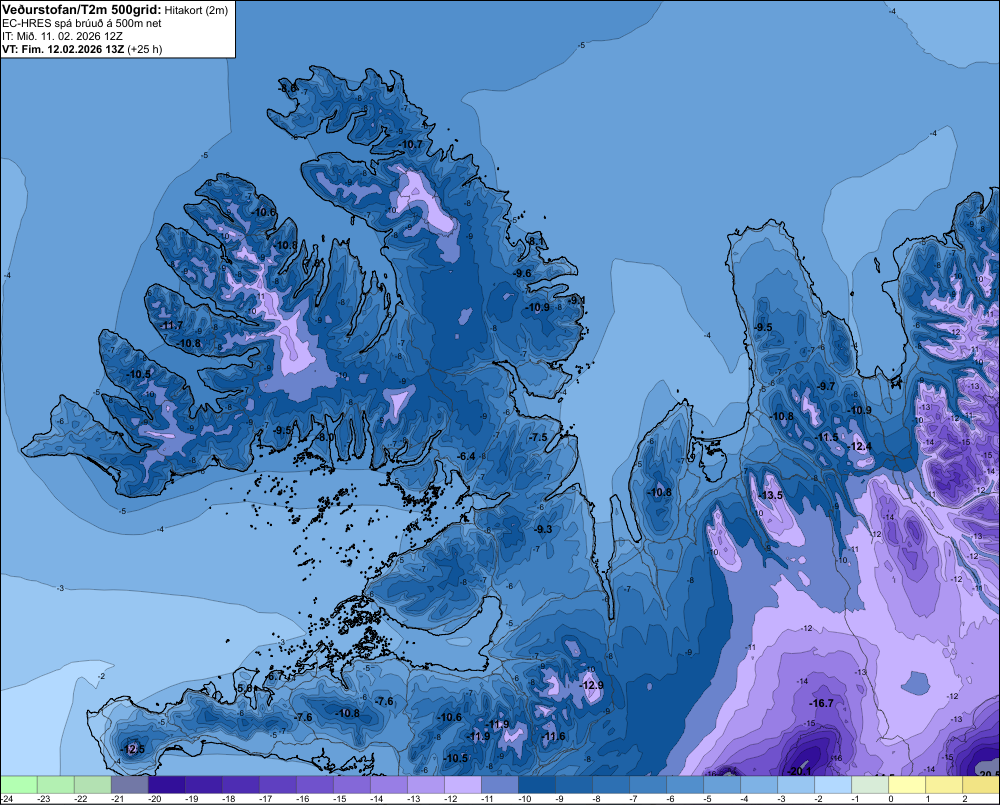Screen dimensions: 1000x805
Task: Select legend swatch between -21 and -20
Action: [x=129, y=785]
